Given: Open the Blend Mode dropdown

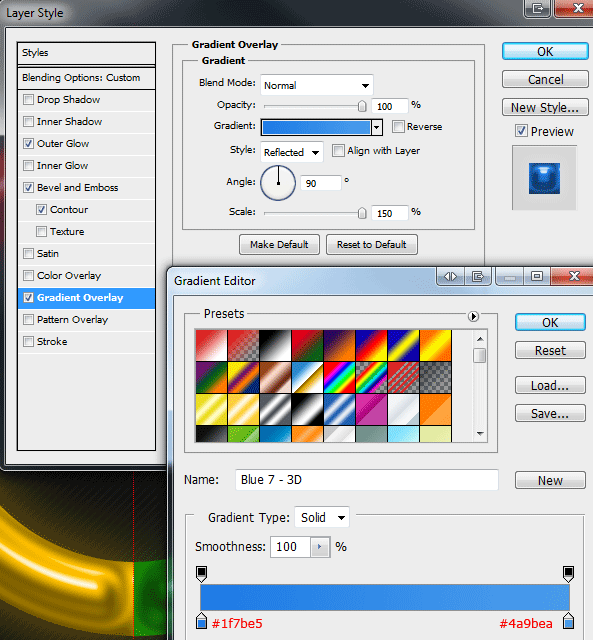Looking at the screenshot, I should pos(317,85).
